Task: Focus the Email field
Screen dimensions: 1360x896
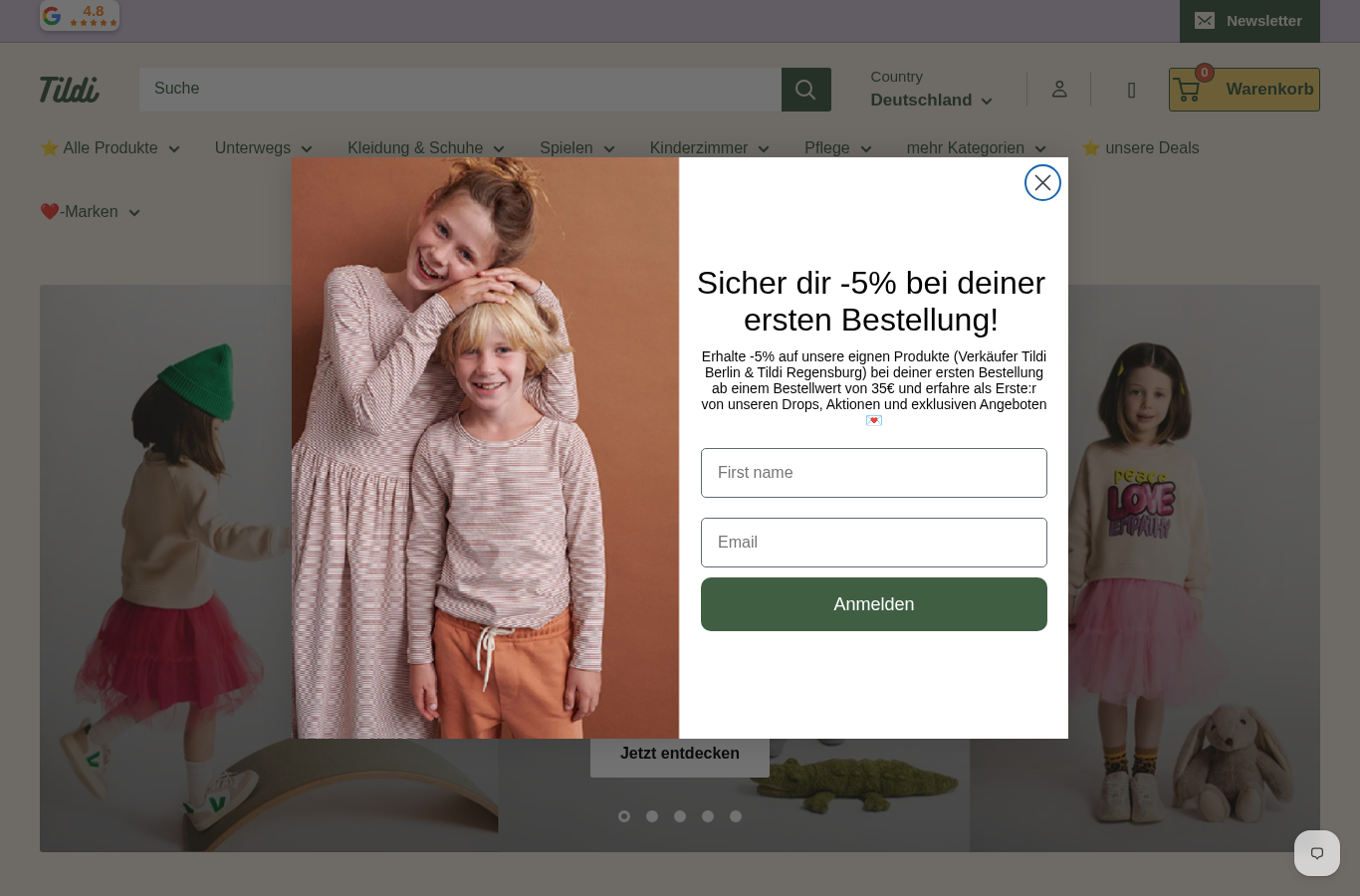Action: [x=874, y=543]
